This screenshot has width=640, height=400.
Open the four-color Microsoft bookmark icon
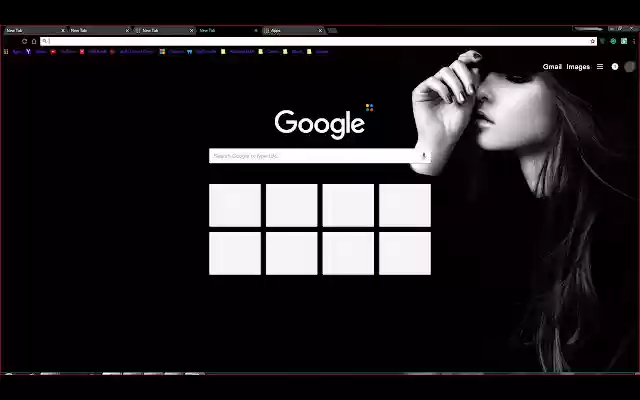click(162, 52)
